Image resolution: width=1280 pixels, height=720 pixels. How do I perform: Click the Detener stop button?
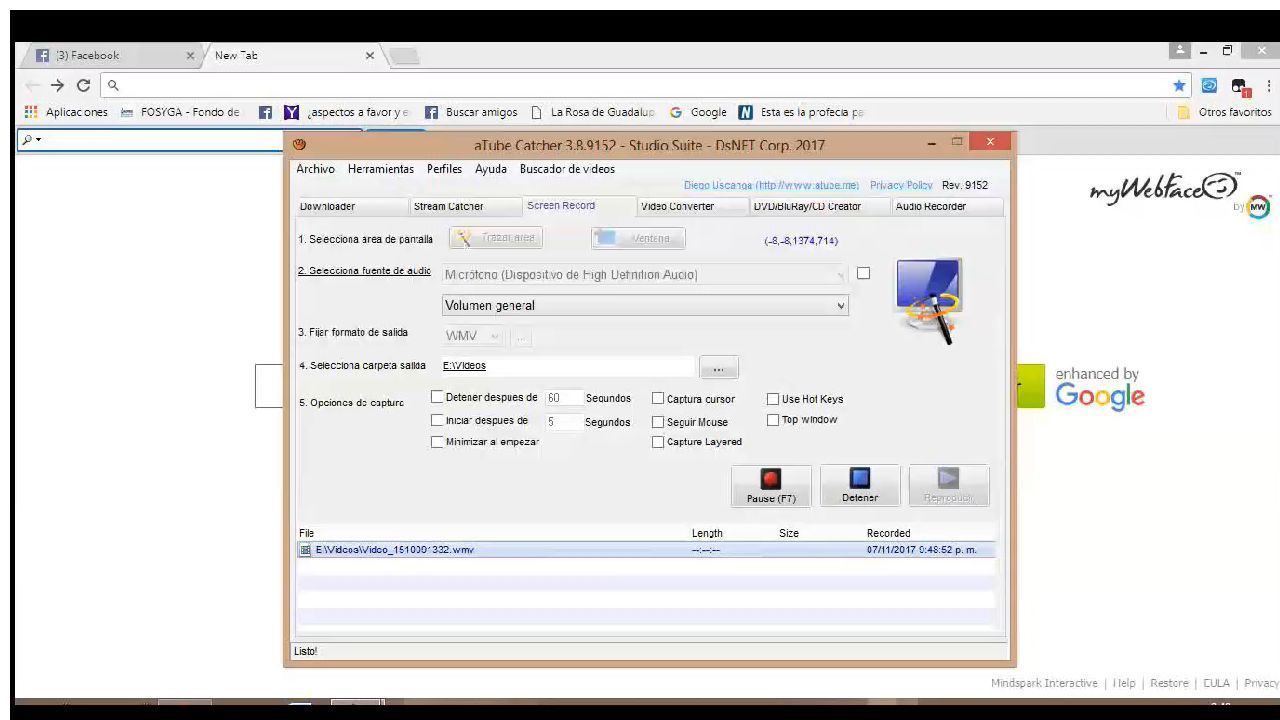point(860,486)
